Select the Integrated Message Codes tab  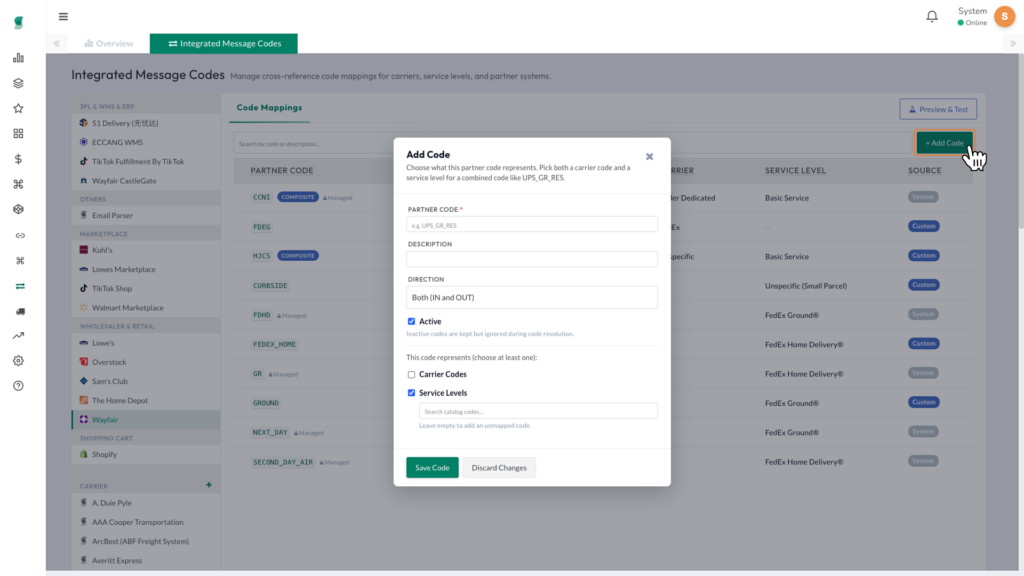224,44
